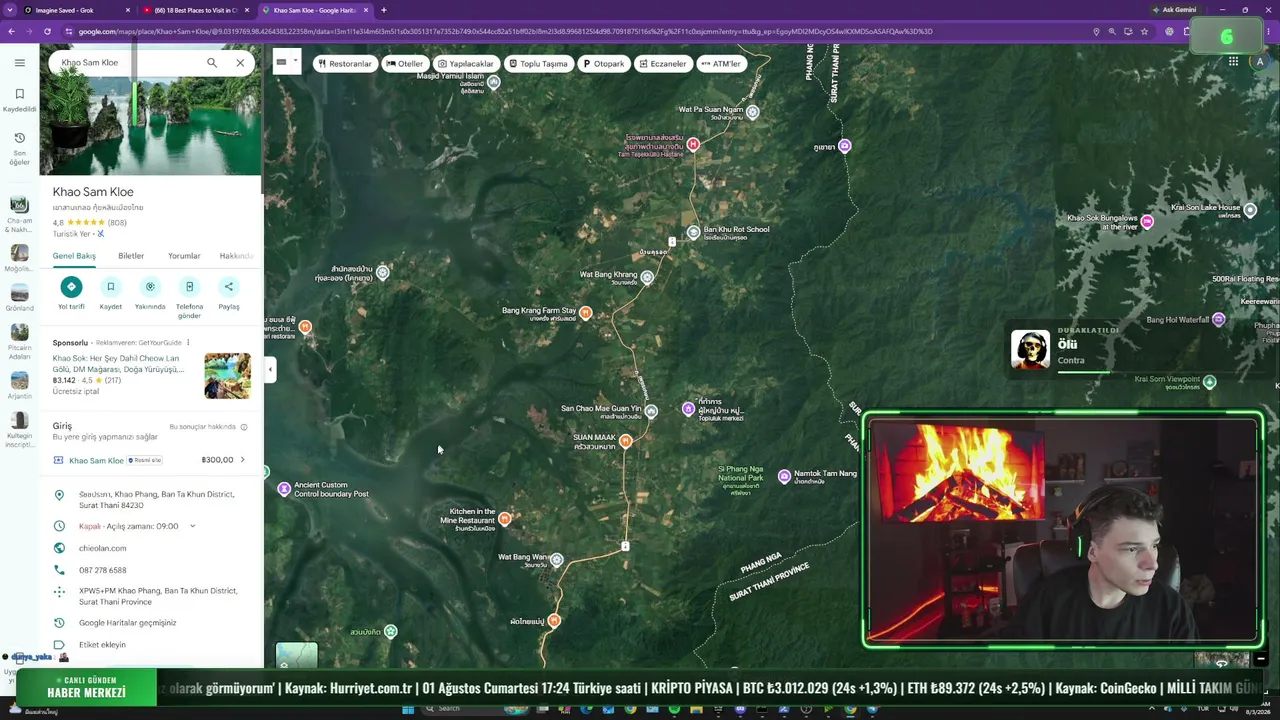1280x720 pixels.
Task: Click the Ban Khu Rot School marker
Action: coord(693,232)
